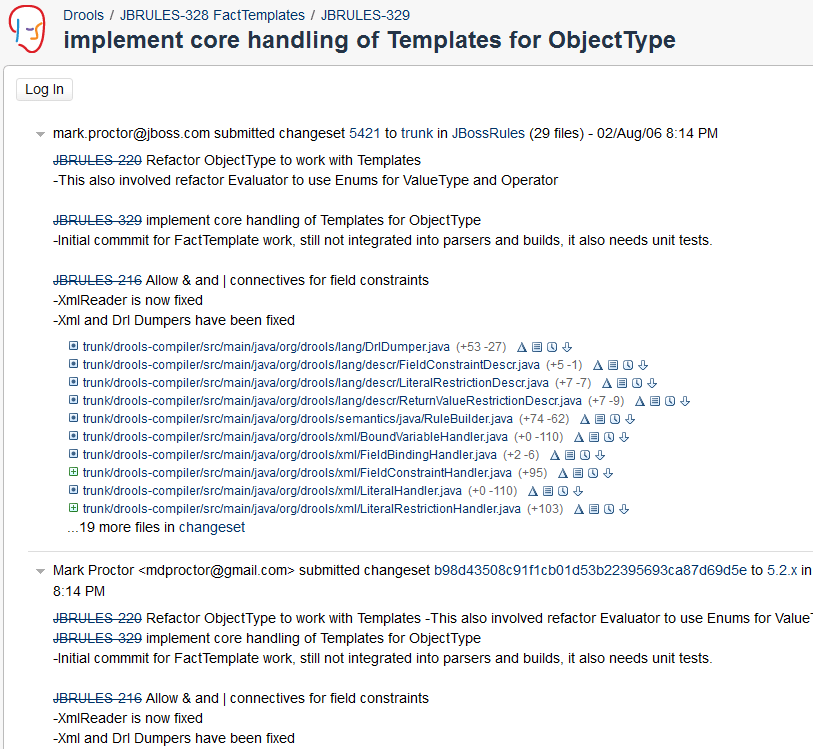The height and width of the screenshot is (749, 813).
Task: Open JBRULES-328 FactTemplates breadcrumb
Action: coord(212,15)
